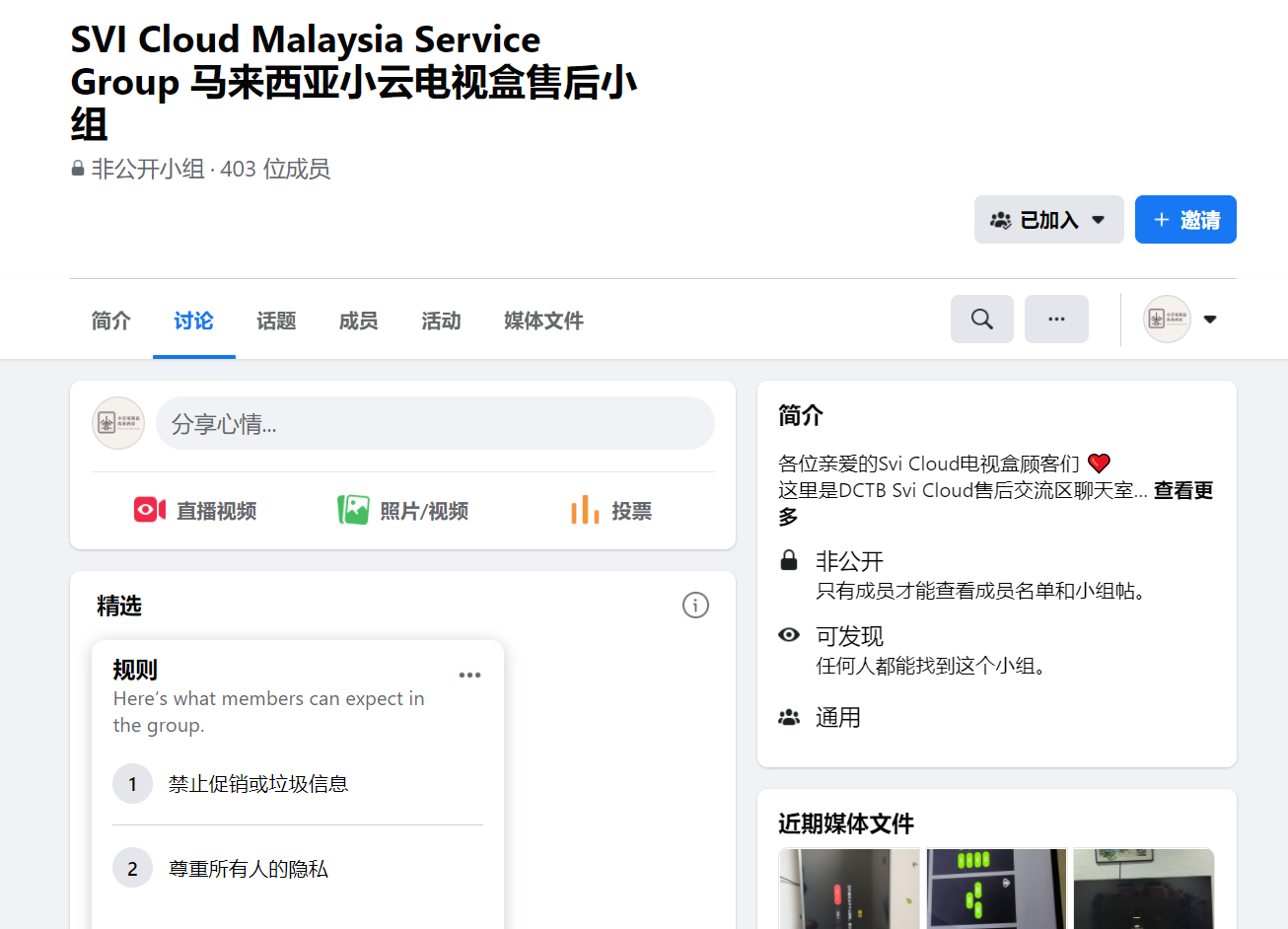Click the eye icon next to 可发现

(x=789, y=634)
